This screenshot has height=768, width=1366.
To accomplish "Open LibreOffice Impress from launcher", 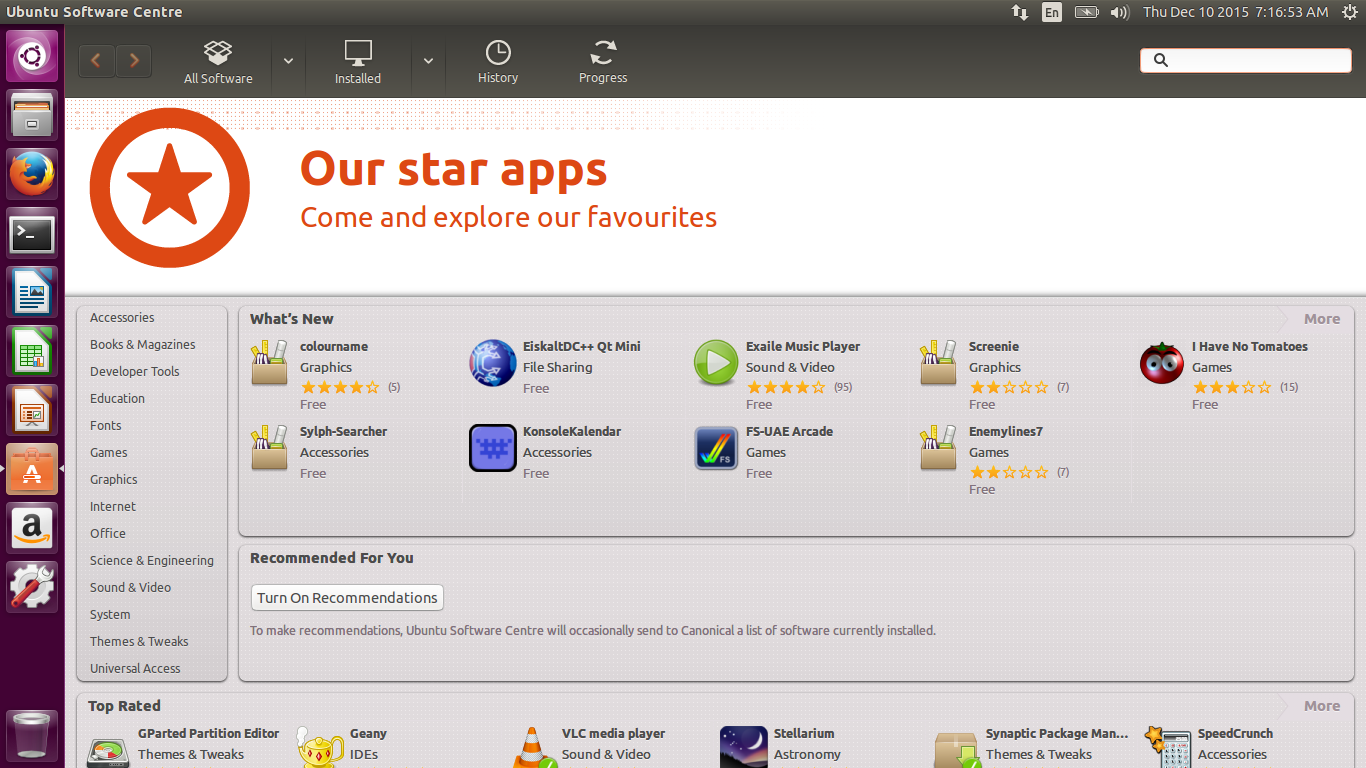I will tap(32, 410).
